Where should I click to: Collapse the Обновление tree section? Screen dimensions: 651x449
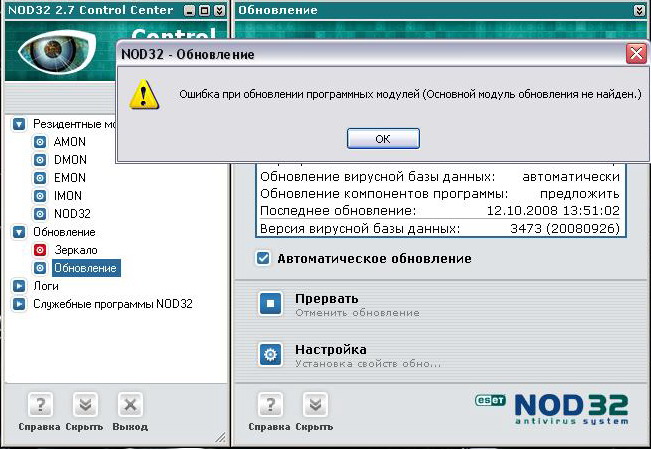[x=20, y=232]
